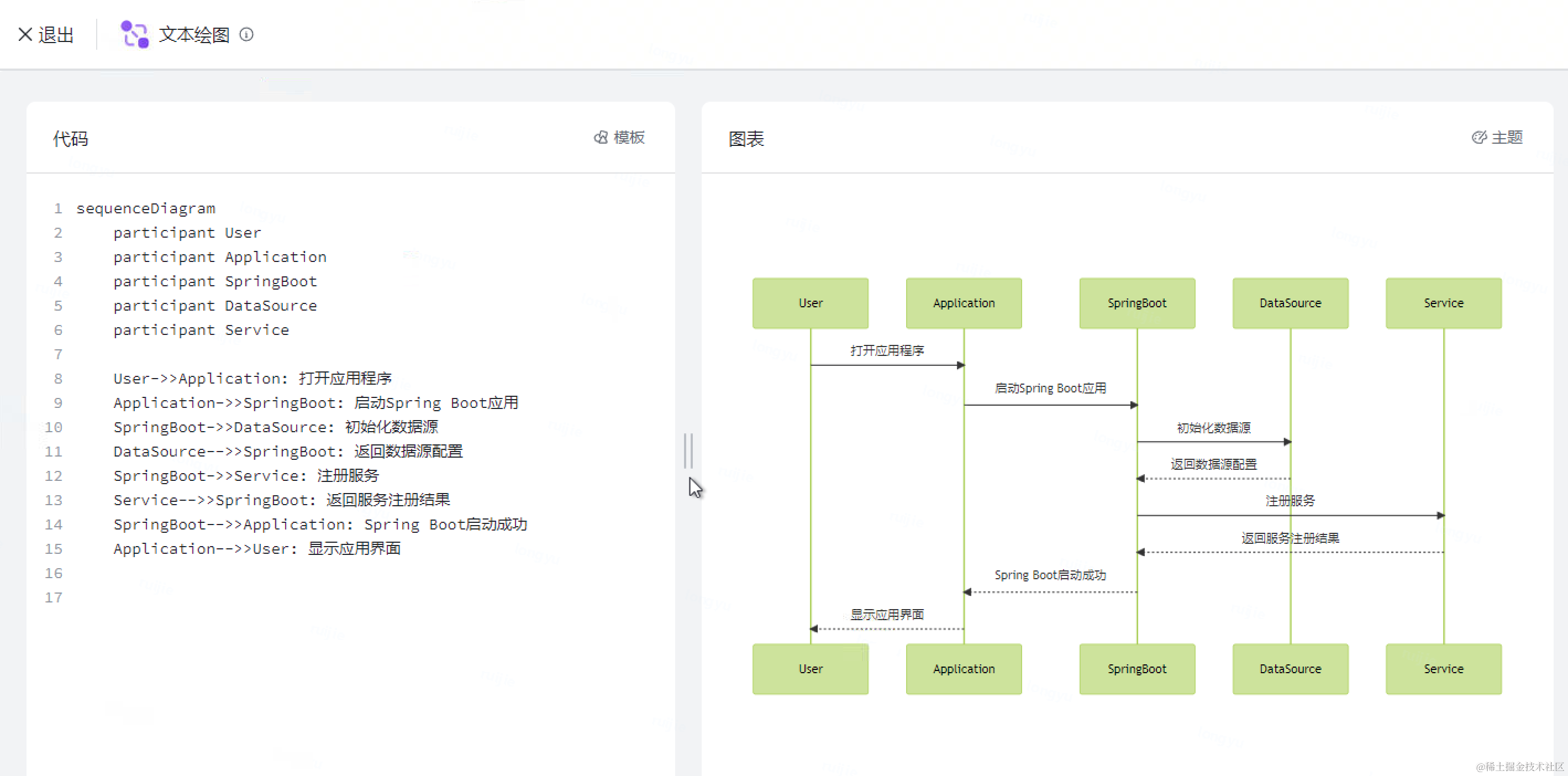This screenshot has width=1568, height=776.
Task: Click the 注册服务 message label in diagram
Action: (x=1290, y=501)
